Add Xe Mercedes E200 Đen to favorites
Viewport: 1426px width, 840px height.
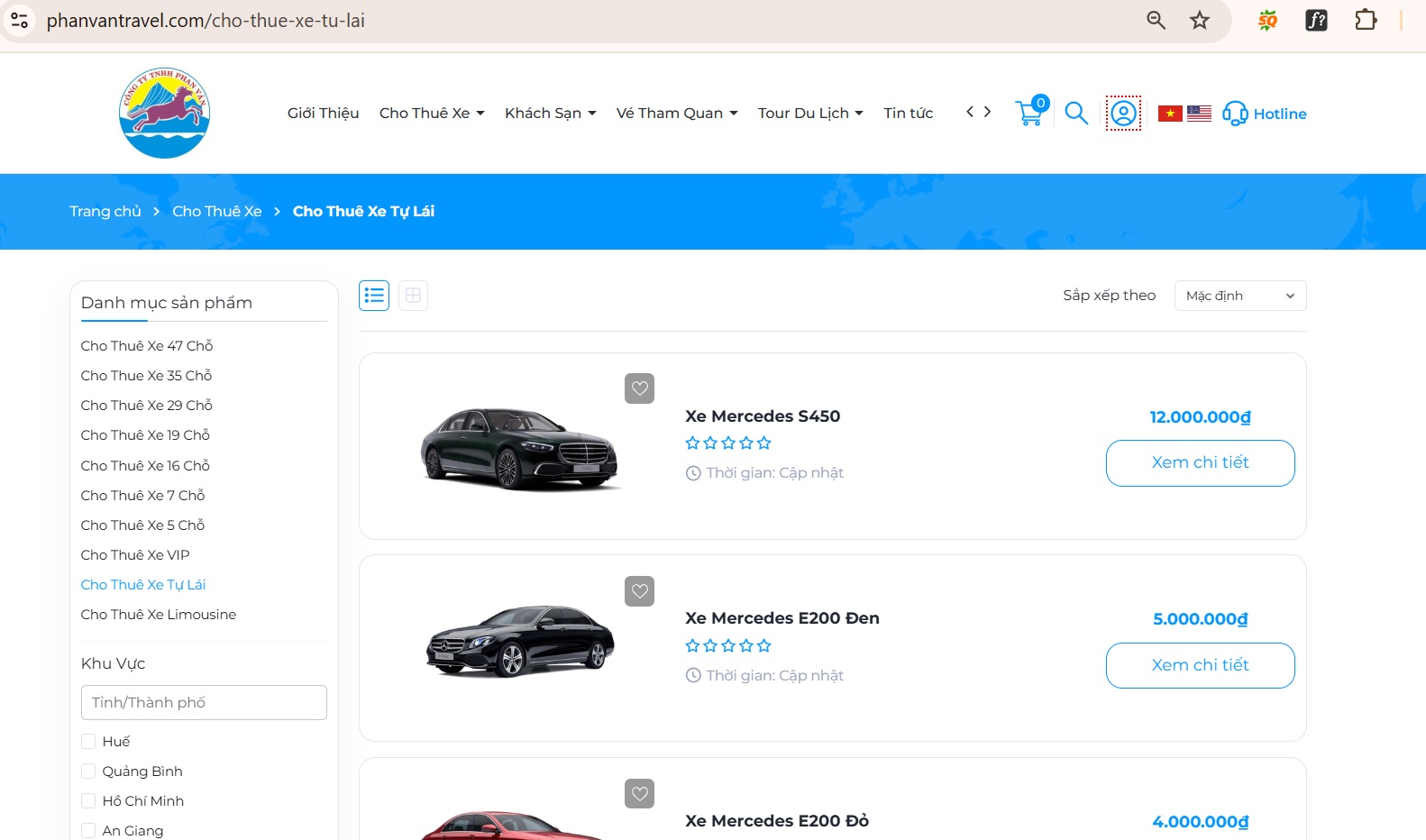[640, 591]
